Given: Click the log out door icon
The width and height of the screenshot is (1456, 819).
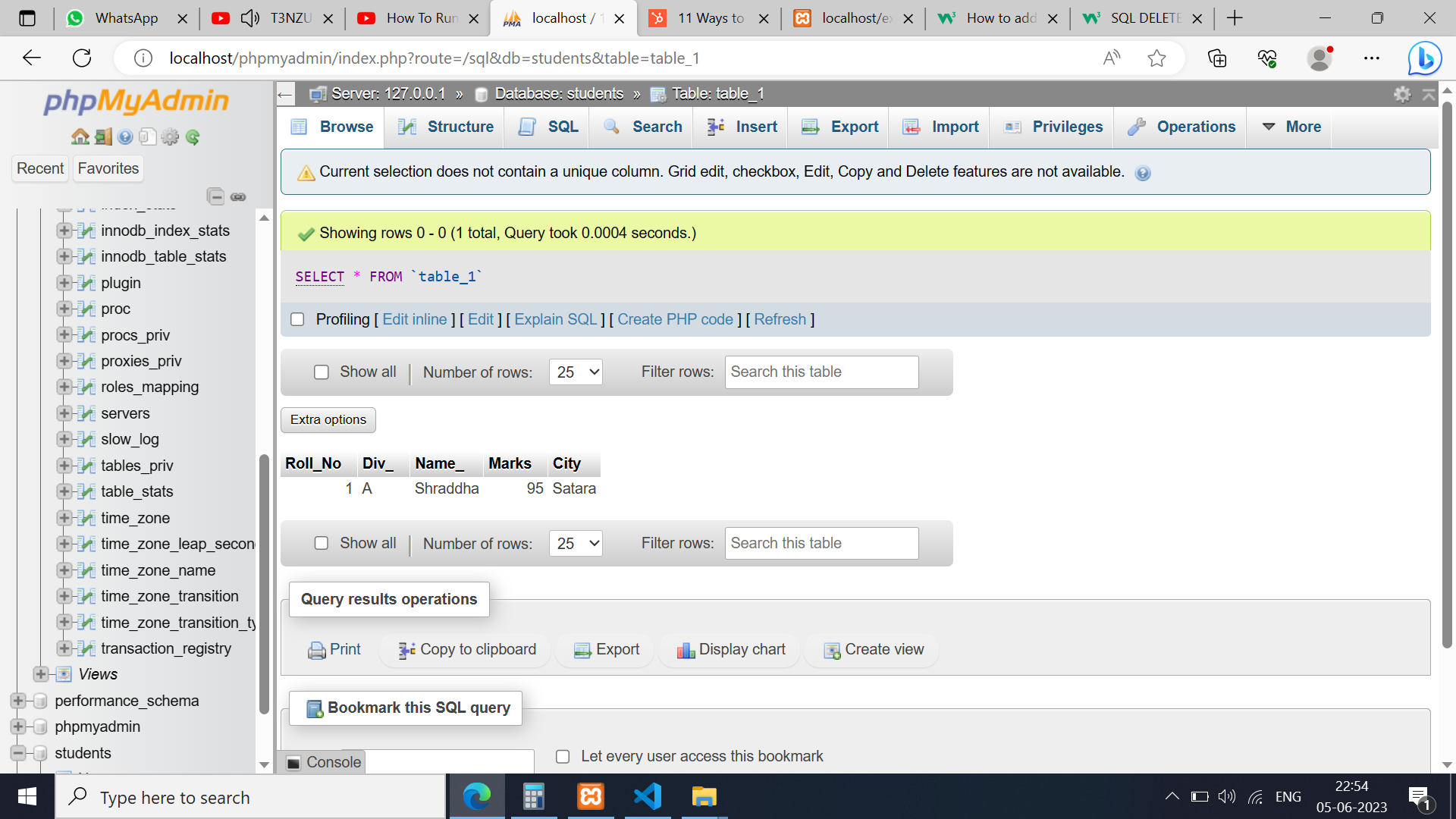Looking at the screenshot, I should click(x=103, y=136).
